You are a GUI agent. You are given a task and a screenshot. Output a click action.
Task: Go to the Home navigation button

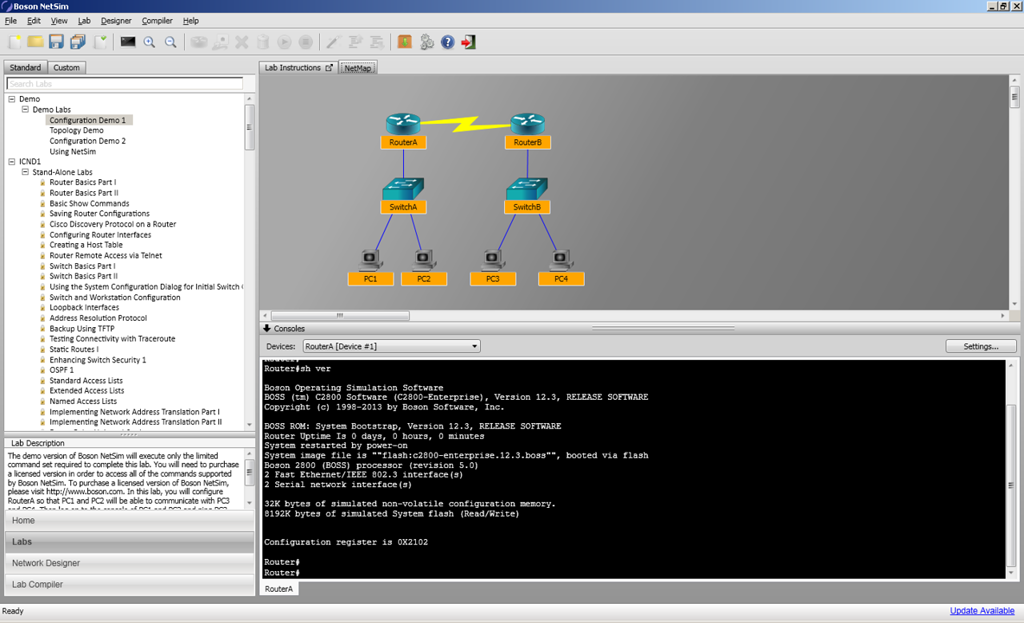point(129,520)
